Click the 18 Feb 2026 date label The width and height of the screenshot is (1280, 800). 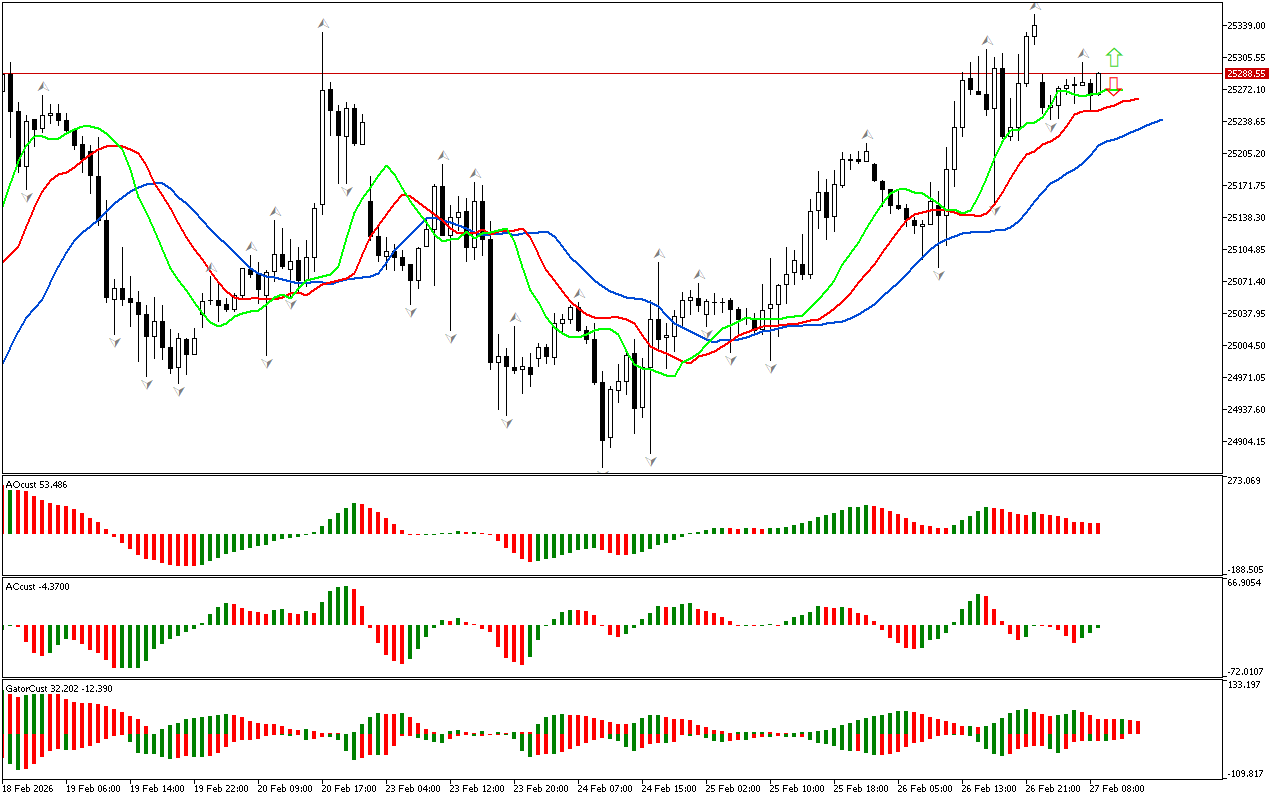click(30, 788)
